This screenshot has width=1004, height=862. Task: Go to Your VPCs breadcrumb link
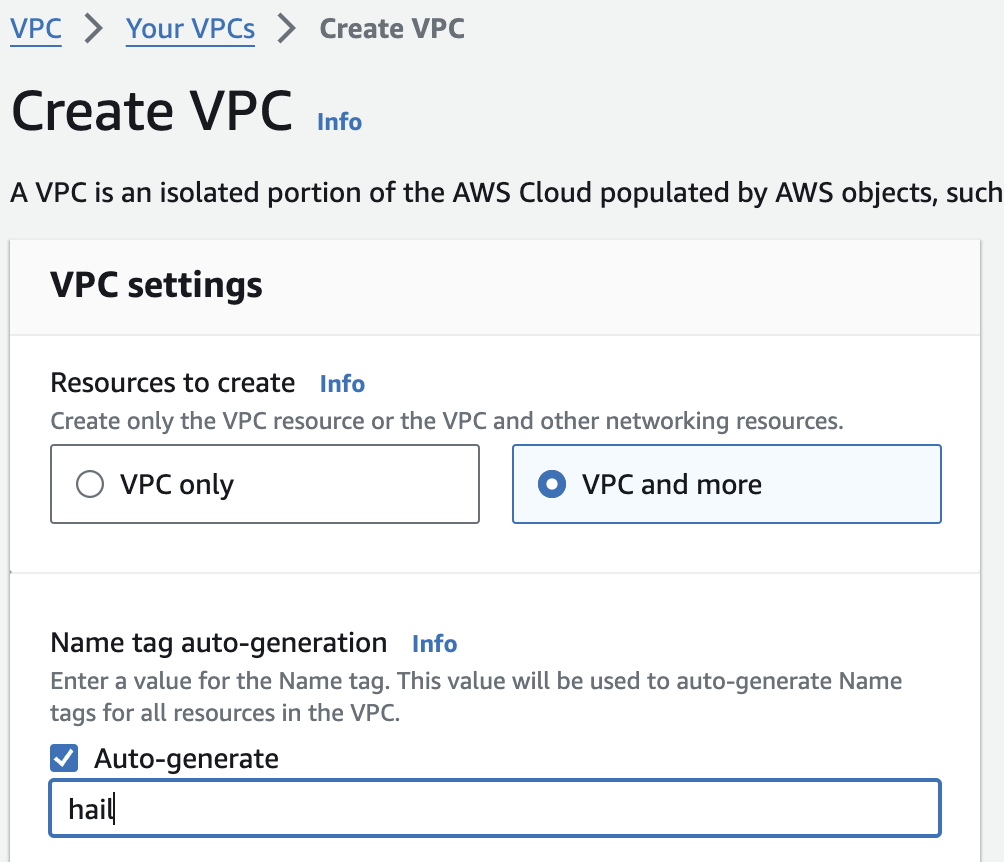click(190, 29)
